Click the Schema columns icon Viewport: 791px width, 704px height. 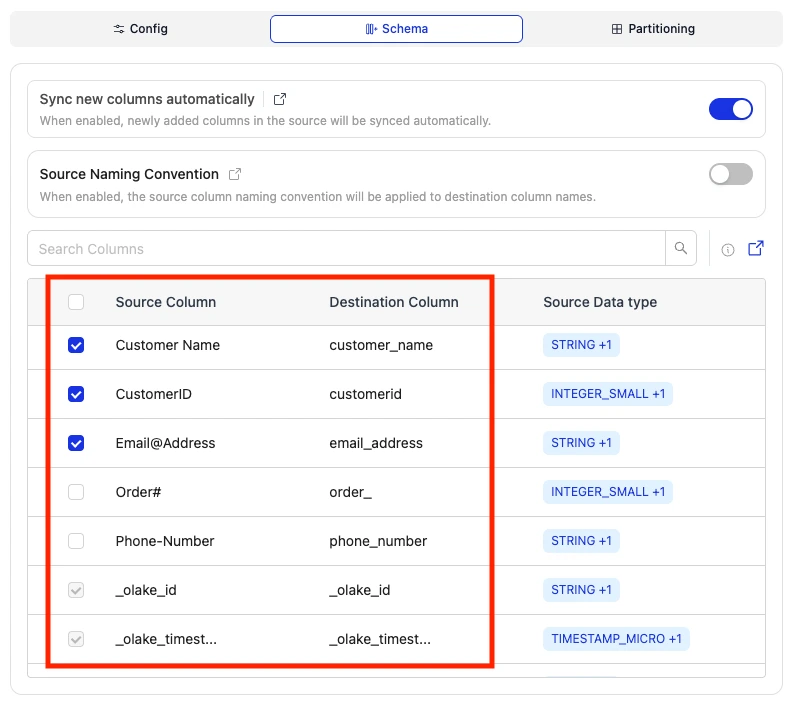coord(371,29)
